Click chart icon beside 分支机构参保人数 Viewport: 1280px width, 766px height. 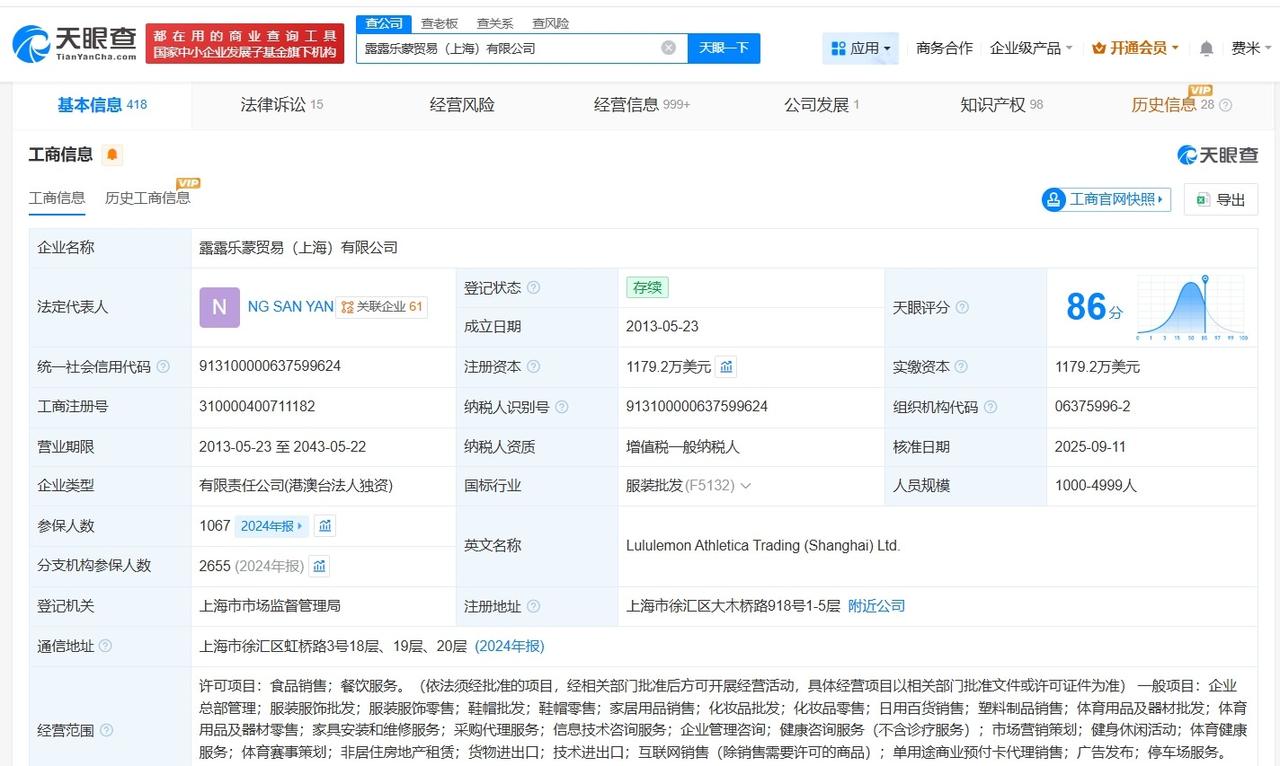[319, 566]
